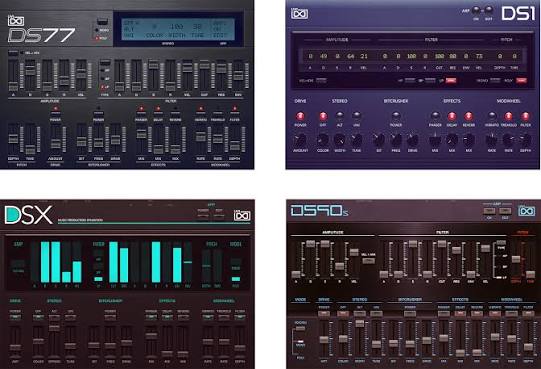Click the Modwheel Depth knob on DS1
The width and height of the screenshot is (541, 369).
(x=525, y=140)
